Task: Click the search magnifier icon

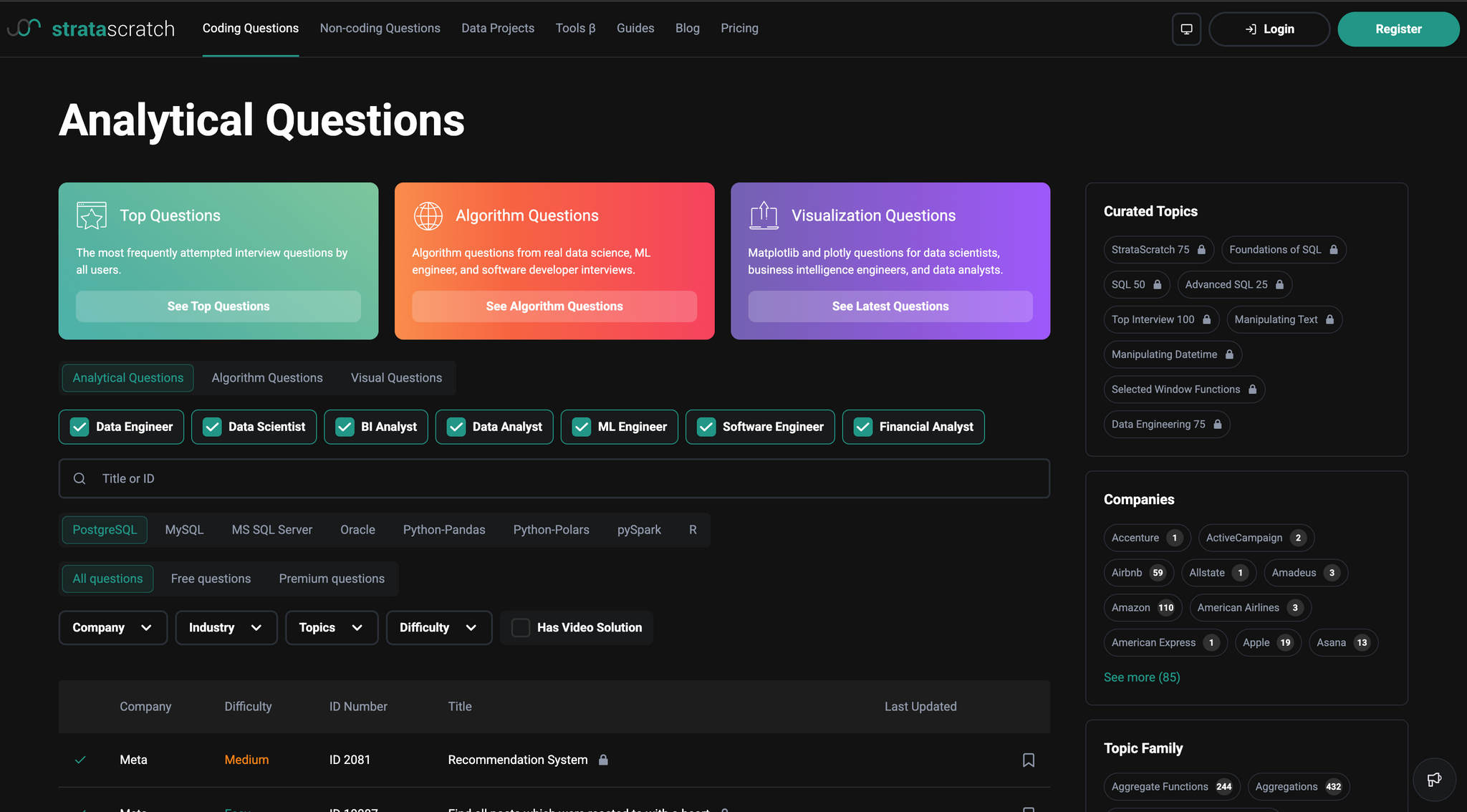Action: (x=80, y=478)
